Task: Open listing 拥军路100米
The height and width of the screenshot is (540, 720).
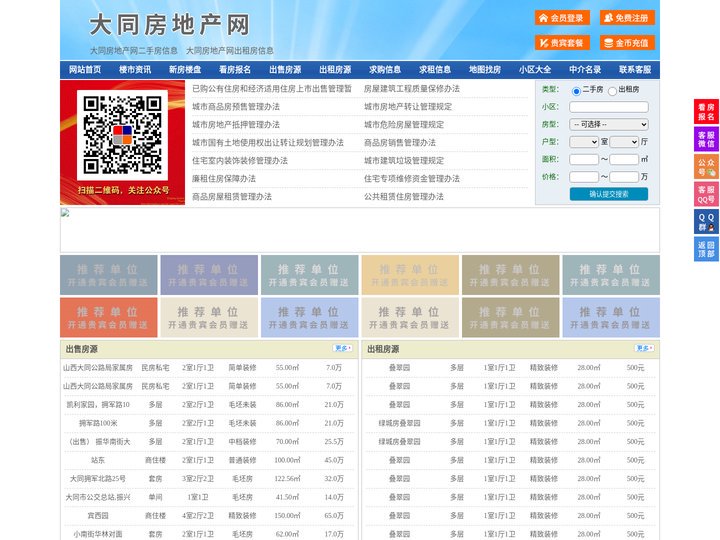Action: [98, 423]
